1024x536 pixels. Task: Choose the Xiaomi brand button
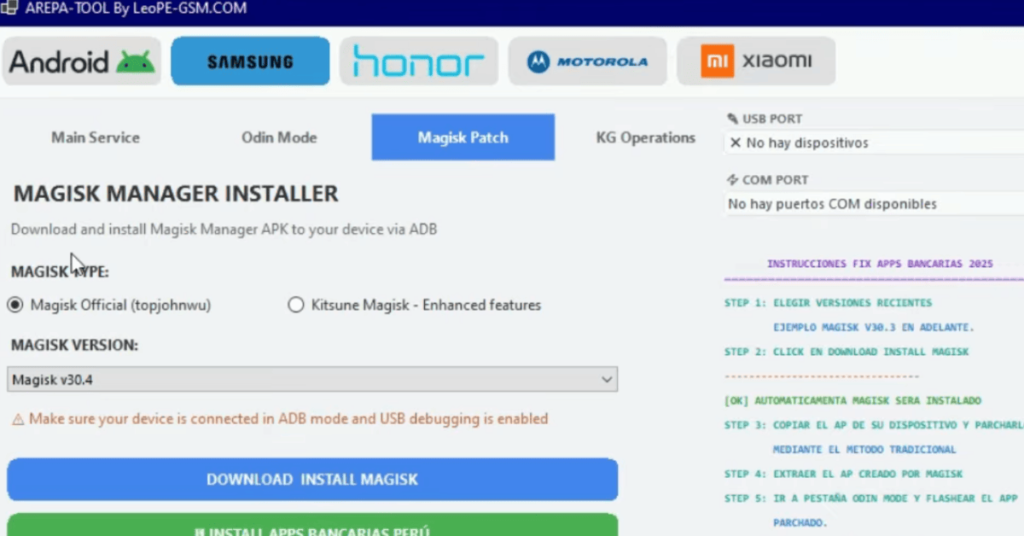point(756,61)
